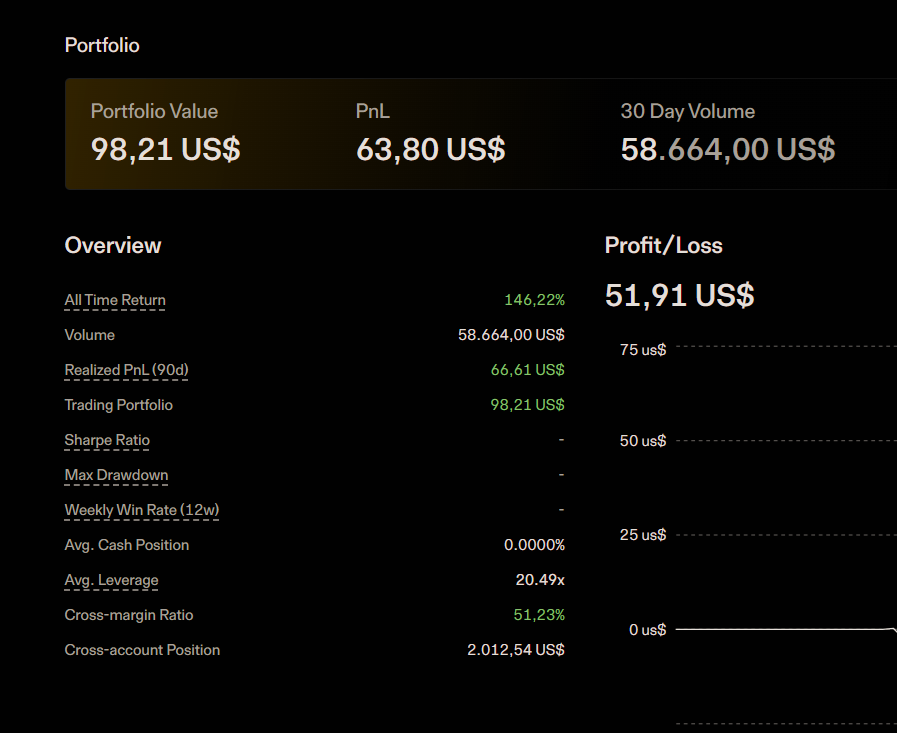The width and height of the screenshot is (897, 733).
Task: Click the 146,22% All Time Return value
Action: (534, 300)
